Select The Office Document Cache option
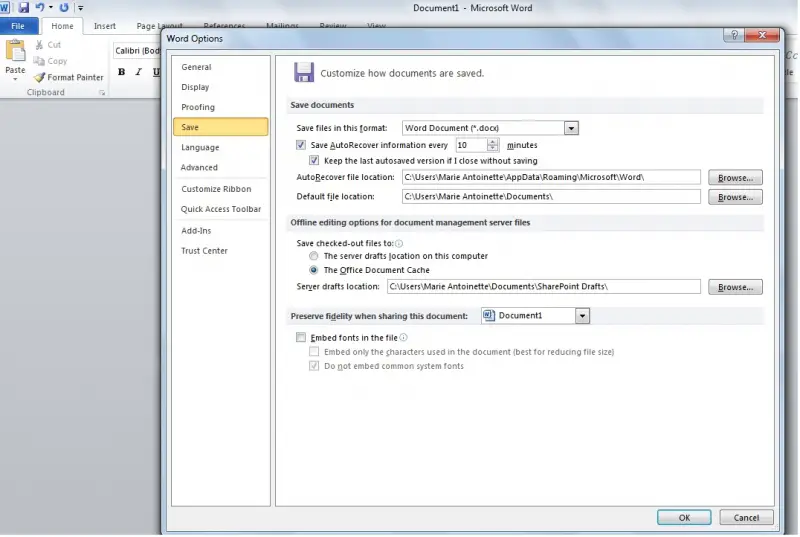This screenshot has height=537, width=800. click(314, 270)
